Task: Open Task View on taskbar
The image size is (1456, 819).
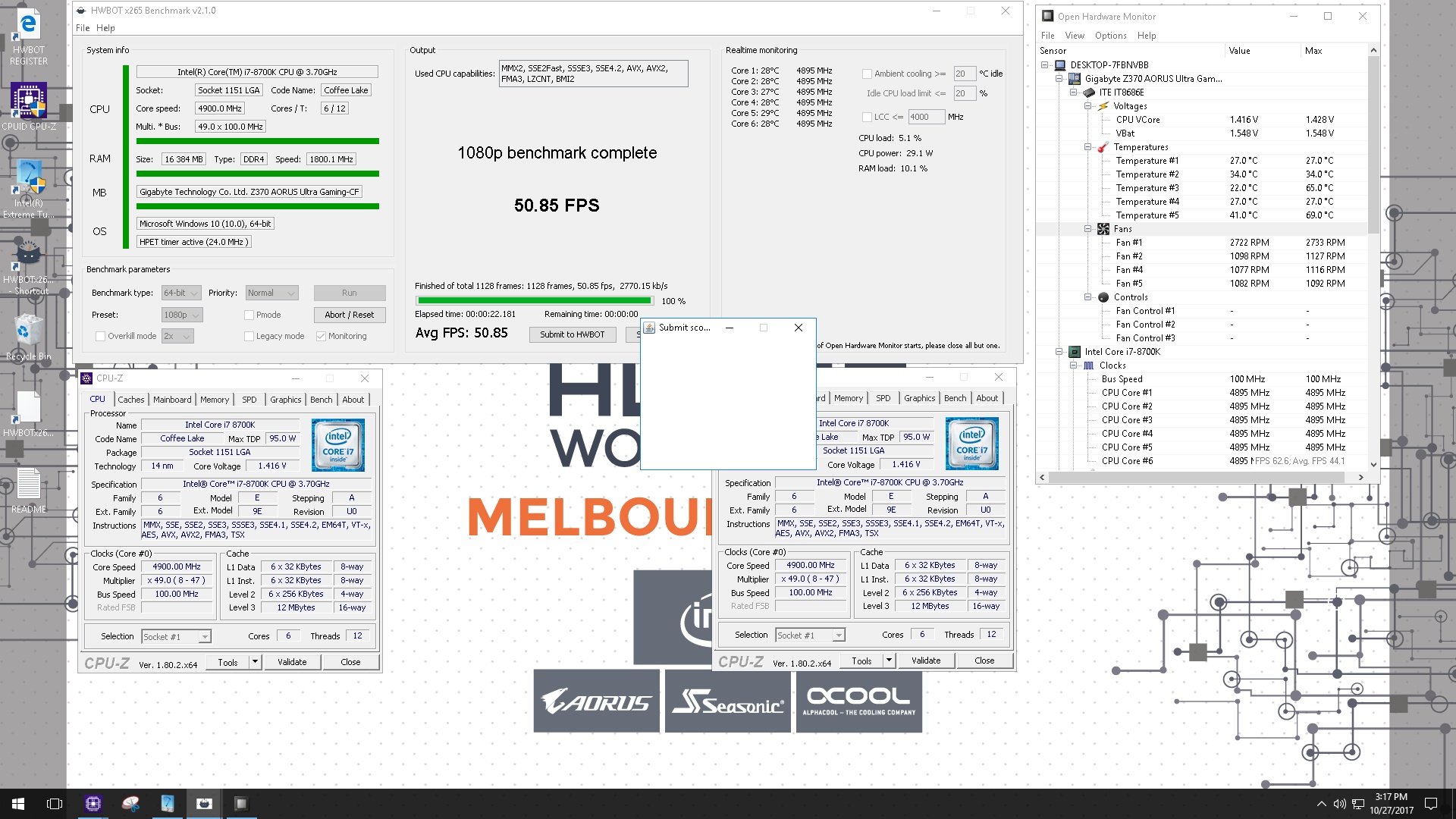Action: pos(55,804)
